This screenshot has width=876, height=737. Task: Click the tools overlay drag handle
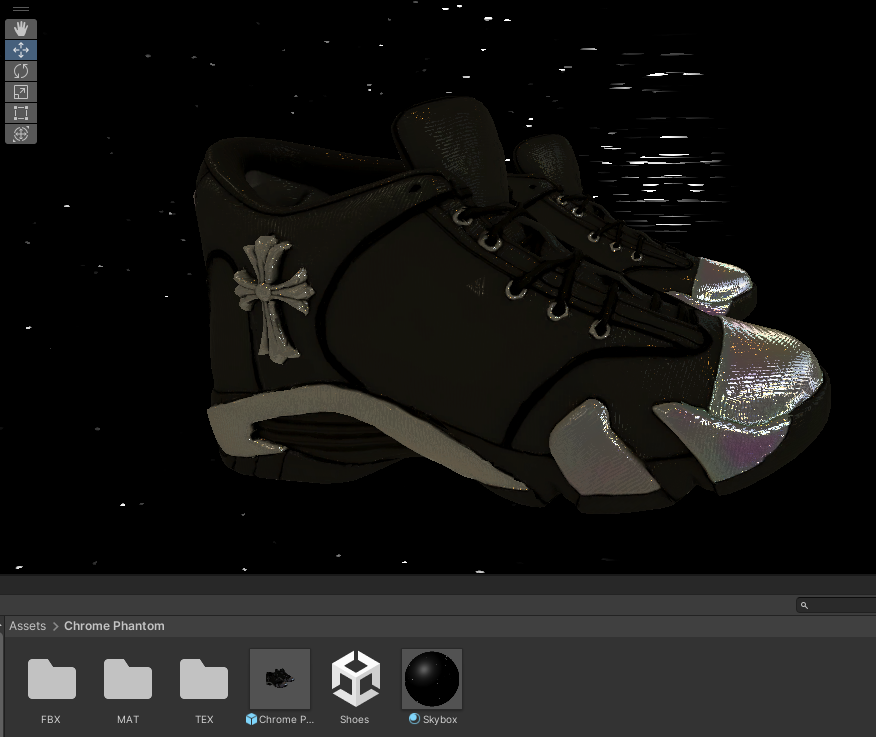coord(21,9)
